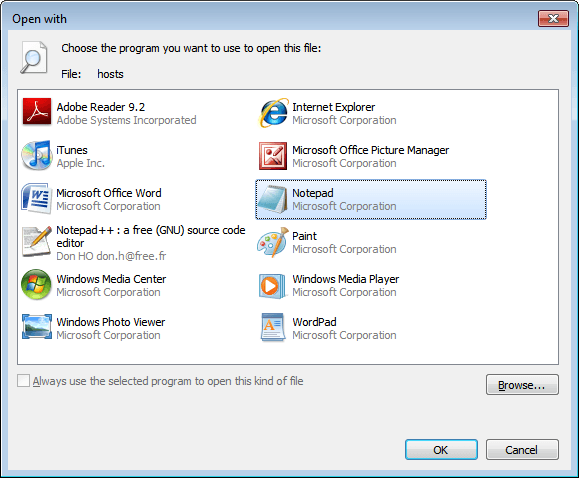
Task: Enable Always use the selected program checkbox
Action: click(23, 381)
